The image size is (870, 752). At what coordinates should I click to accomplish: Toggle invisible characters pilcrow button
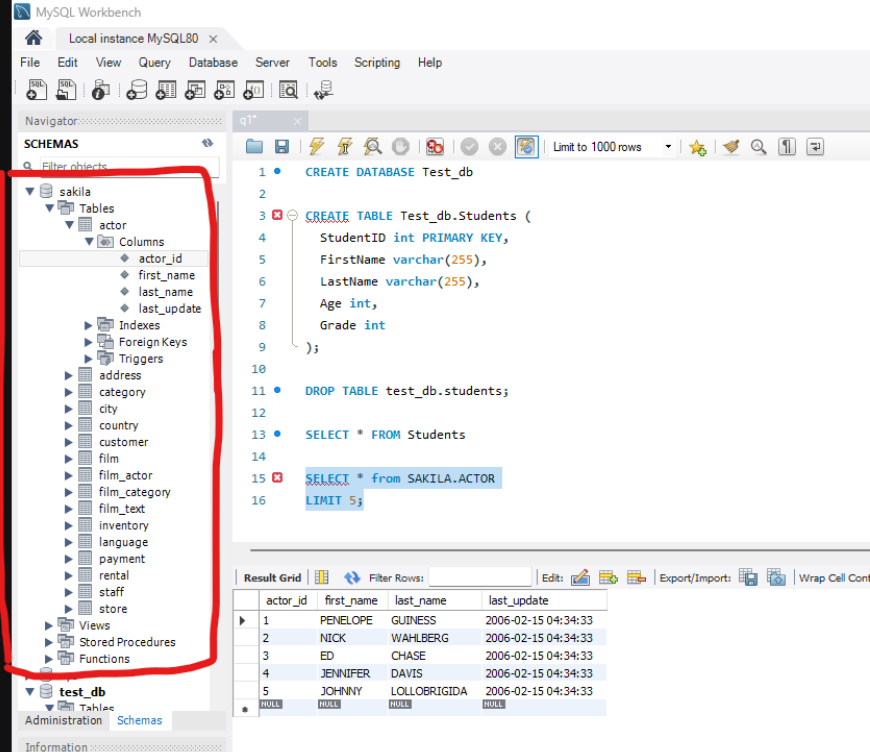coord(787,147)
